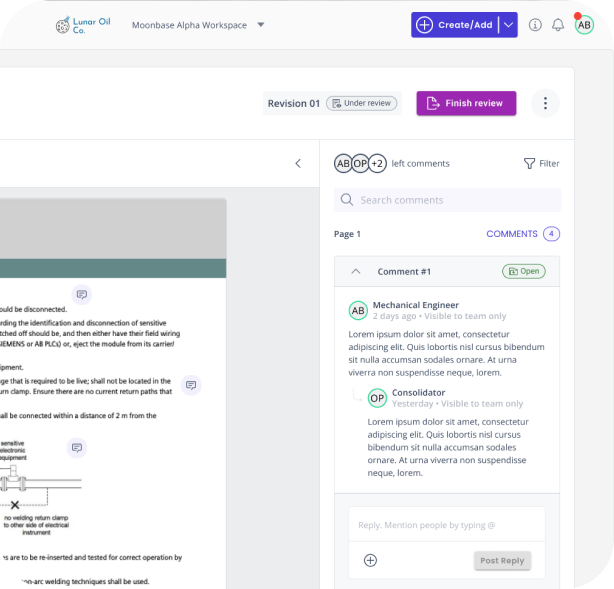The width and height of the screenshot is (614, 589).
Task: Click the comments count badge 4
Action: click(x=551, y=234)
